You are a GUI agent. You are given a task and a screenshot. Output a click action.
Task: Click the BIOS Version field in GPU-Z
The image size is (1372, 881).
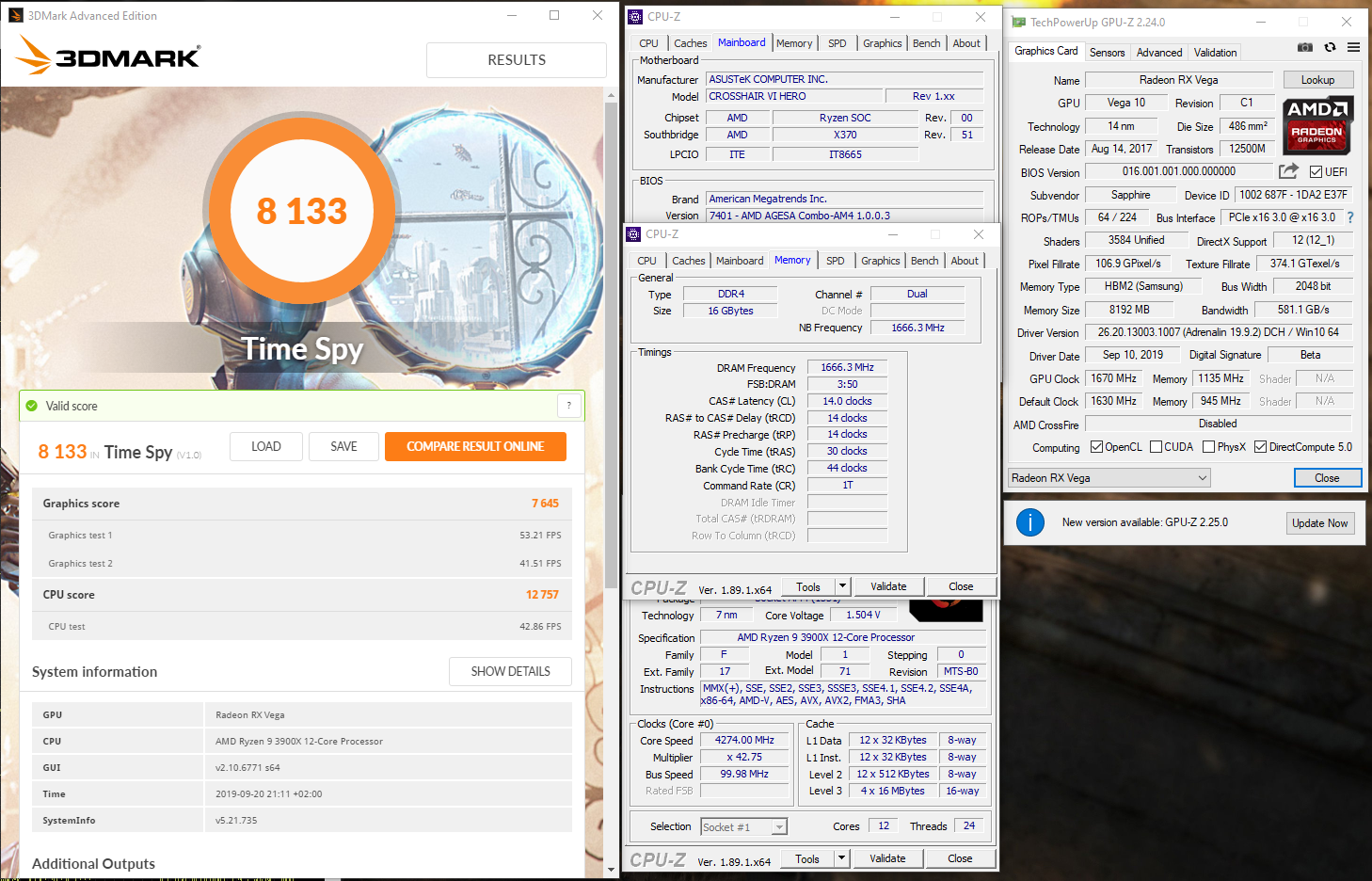click(x=1178, y=171)
